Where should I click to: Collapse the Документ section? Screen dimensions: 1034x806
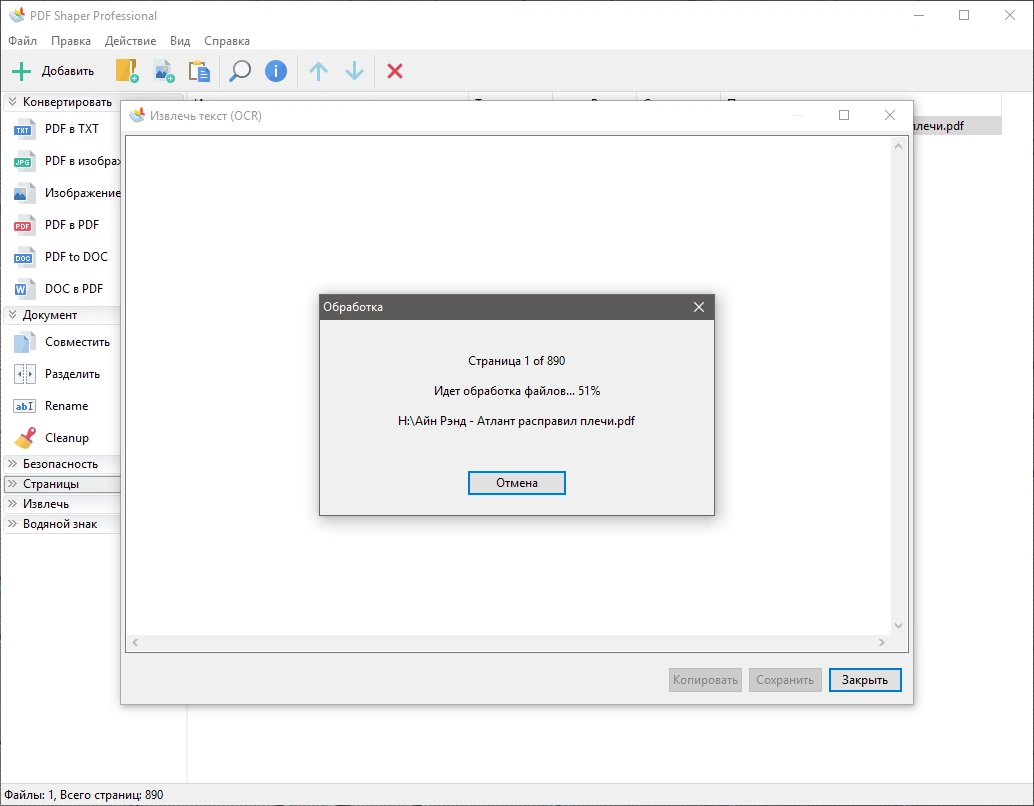13,315
